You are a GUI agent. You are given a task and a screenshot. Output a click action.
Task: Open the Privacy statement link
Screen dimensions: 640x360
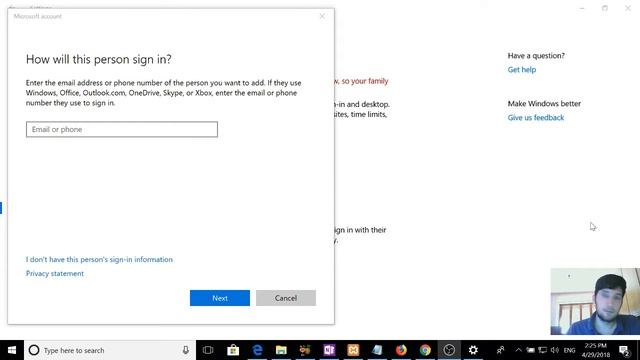[55, 273]
